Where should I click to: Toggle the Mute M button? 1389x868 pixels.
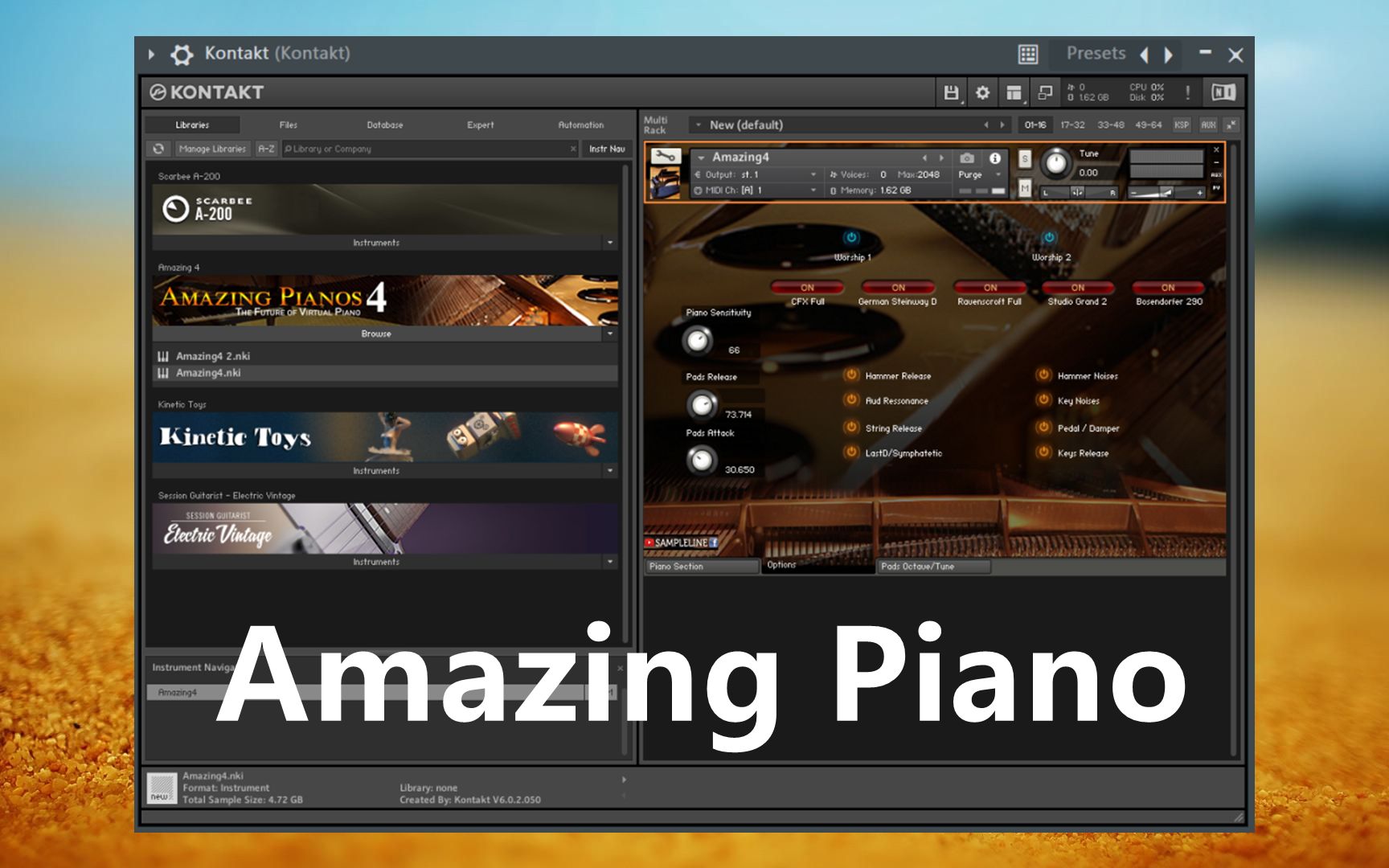(x=1025, y=188)
